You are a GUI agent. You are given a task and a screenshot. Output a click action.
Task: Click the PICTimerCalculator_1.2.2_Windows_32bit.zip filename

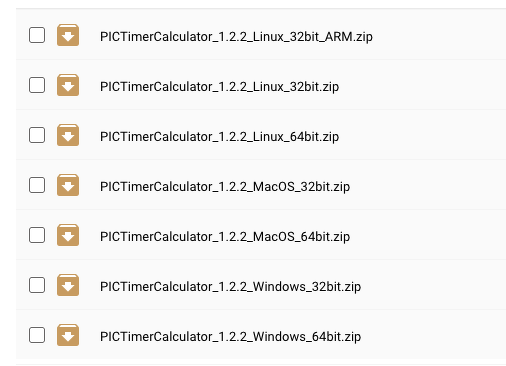231,287
